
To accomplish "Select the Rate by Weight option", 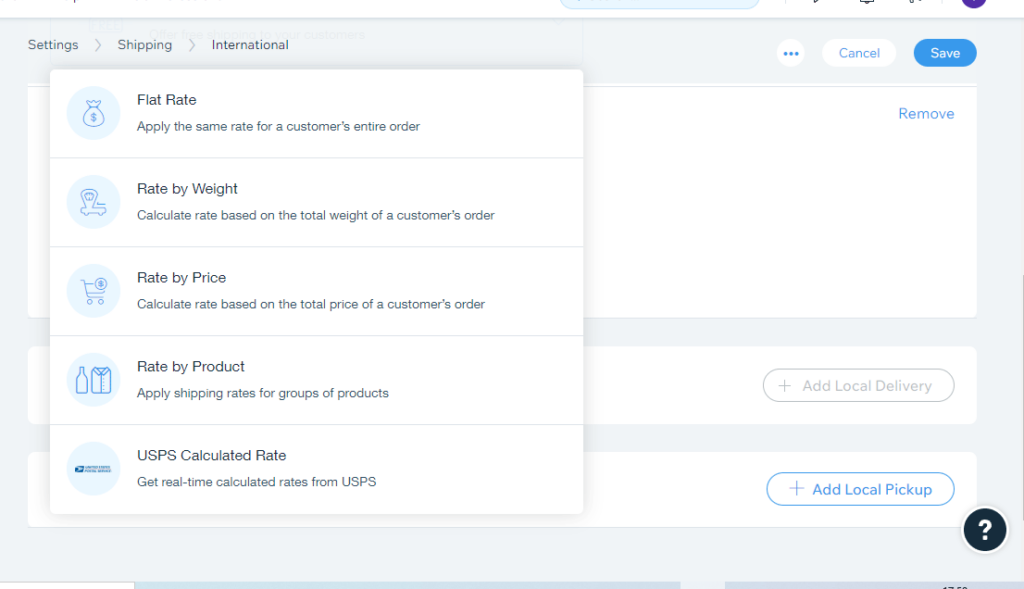I will pos(316,202).
